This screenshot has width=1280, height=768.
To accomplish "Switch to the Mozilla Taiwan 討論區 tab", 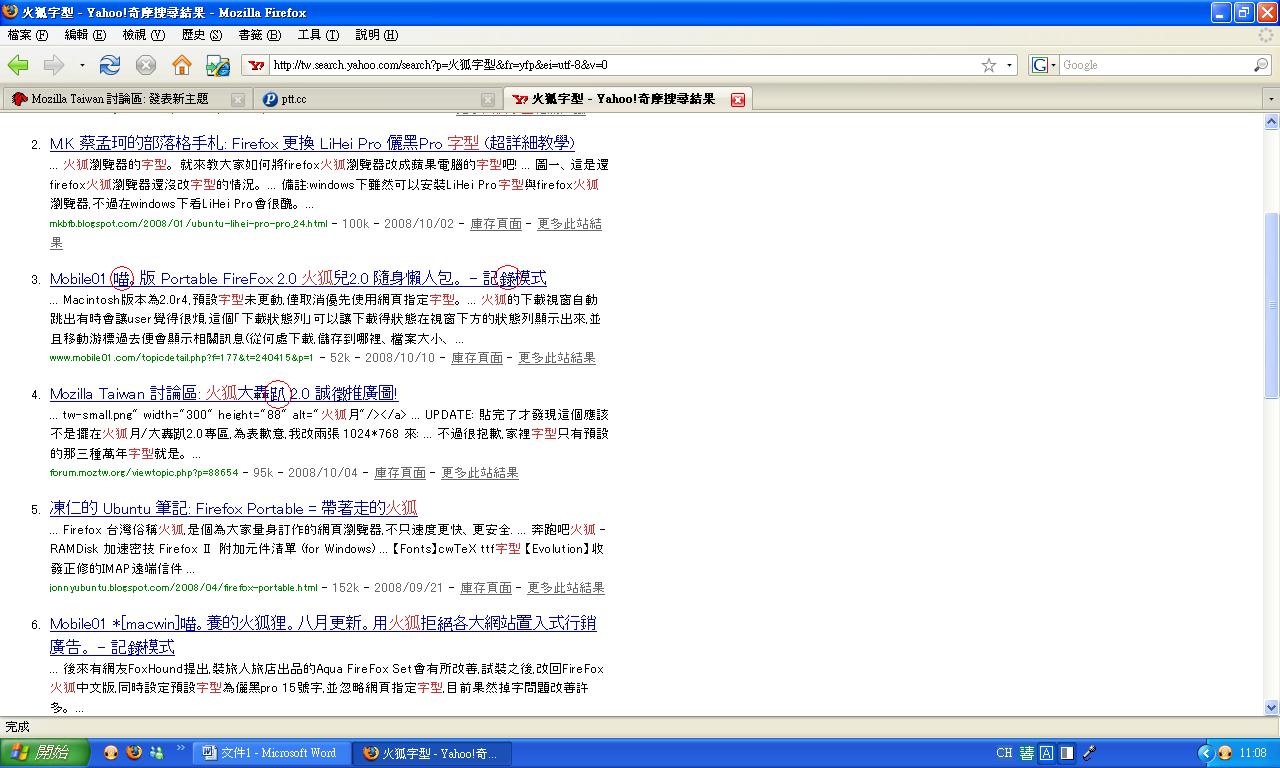I will point(120,99).
